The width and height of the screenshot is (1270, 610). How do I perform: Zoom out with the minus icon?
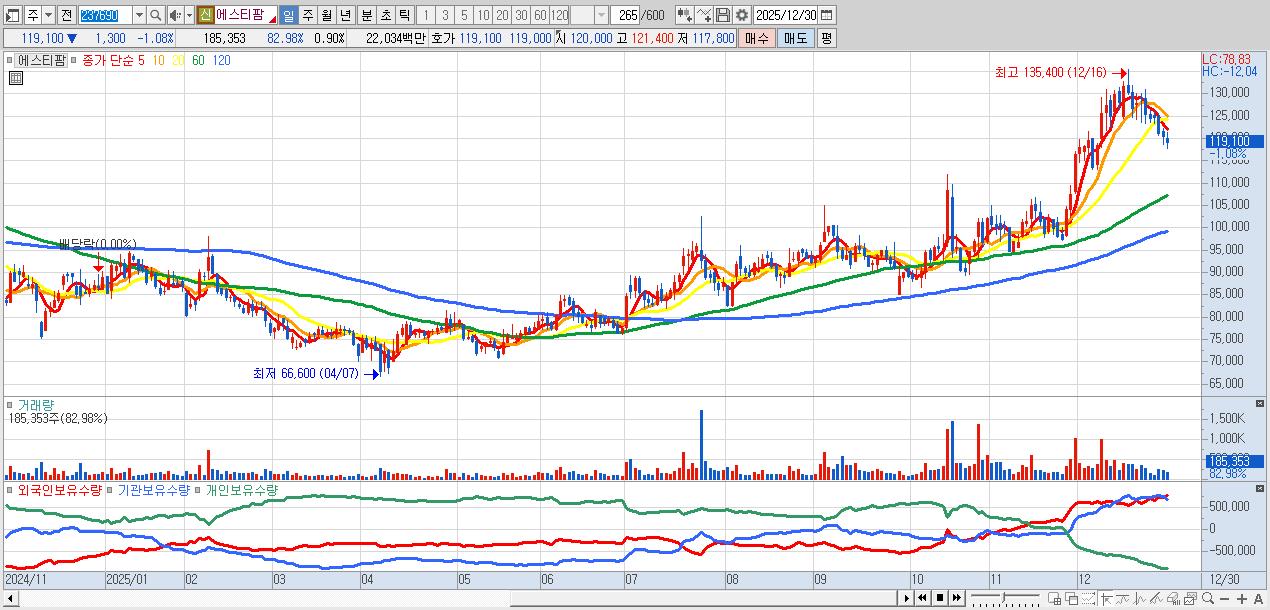coord(1224,599)
